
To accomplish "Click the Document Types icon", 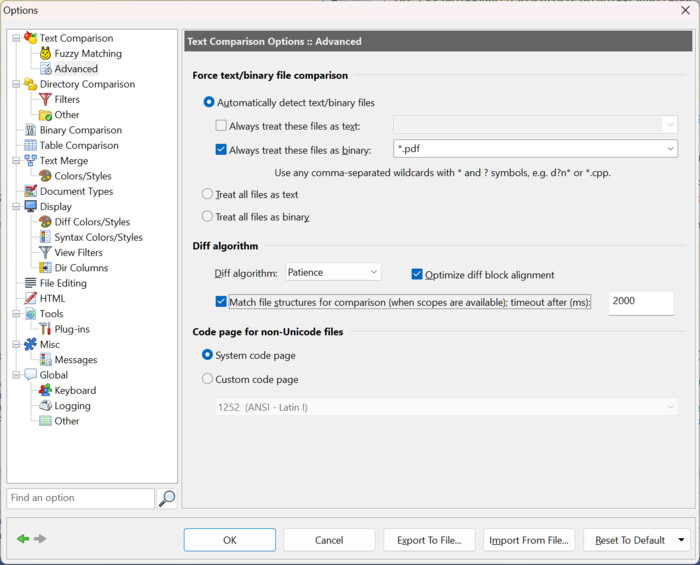I will 30,191.
